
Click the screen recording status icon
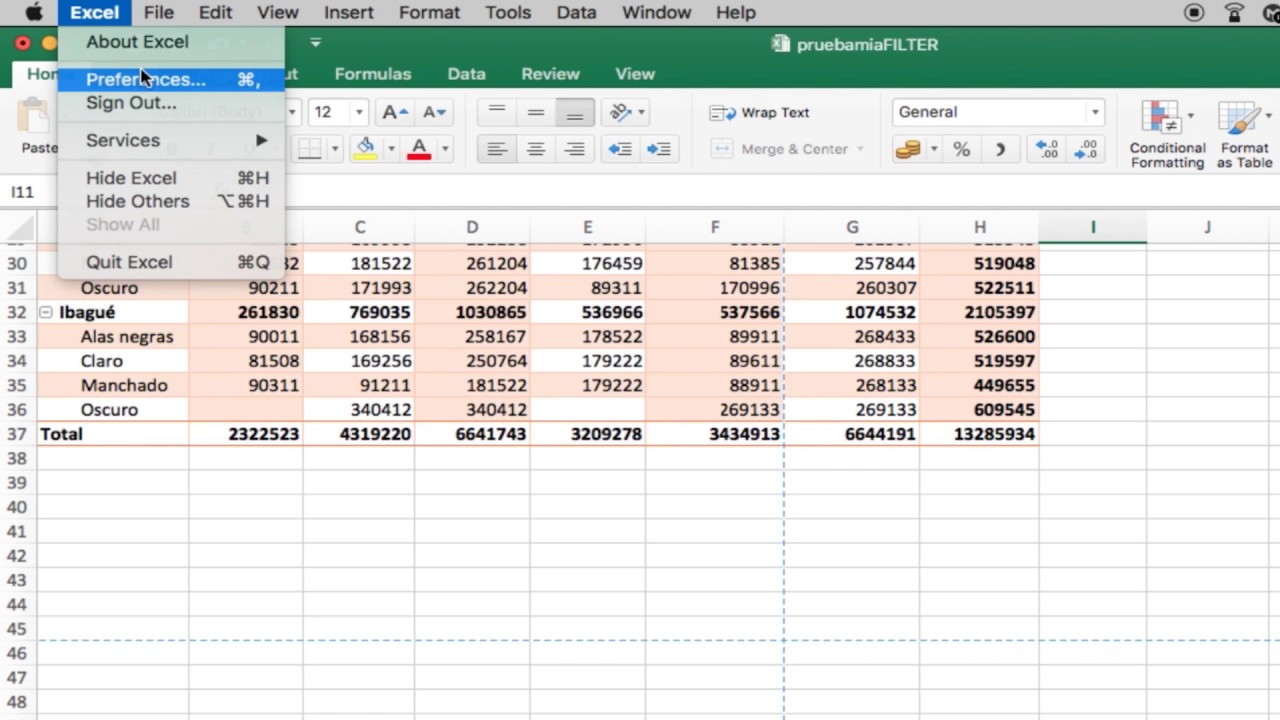(1194, 12)
